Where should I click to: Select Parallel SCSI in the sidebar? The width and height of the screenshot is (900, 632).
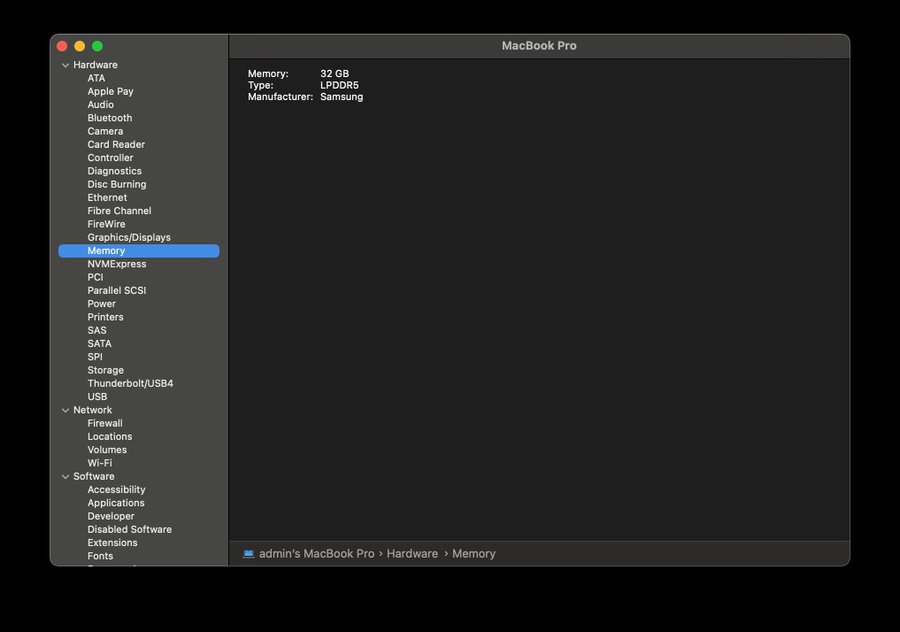click(117, 290)
